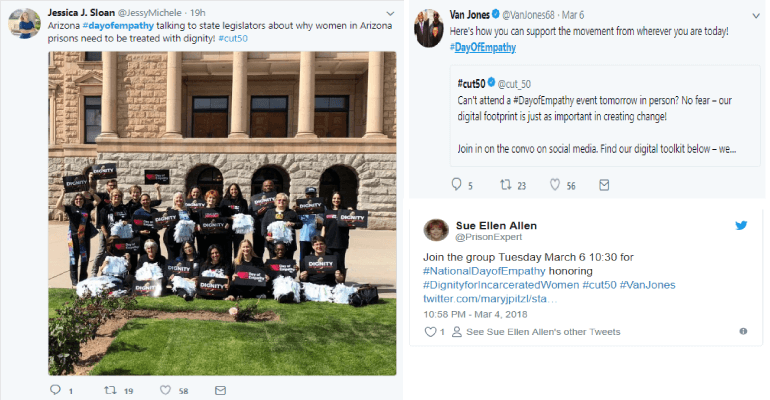Expand options caret on Jessica's tweet
Viewport: 770px width, 400px height.
tap(390, 13)
